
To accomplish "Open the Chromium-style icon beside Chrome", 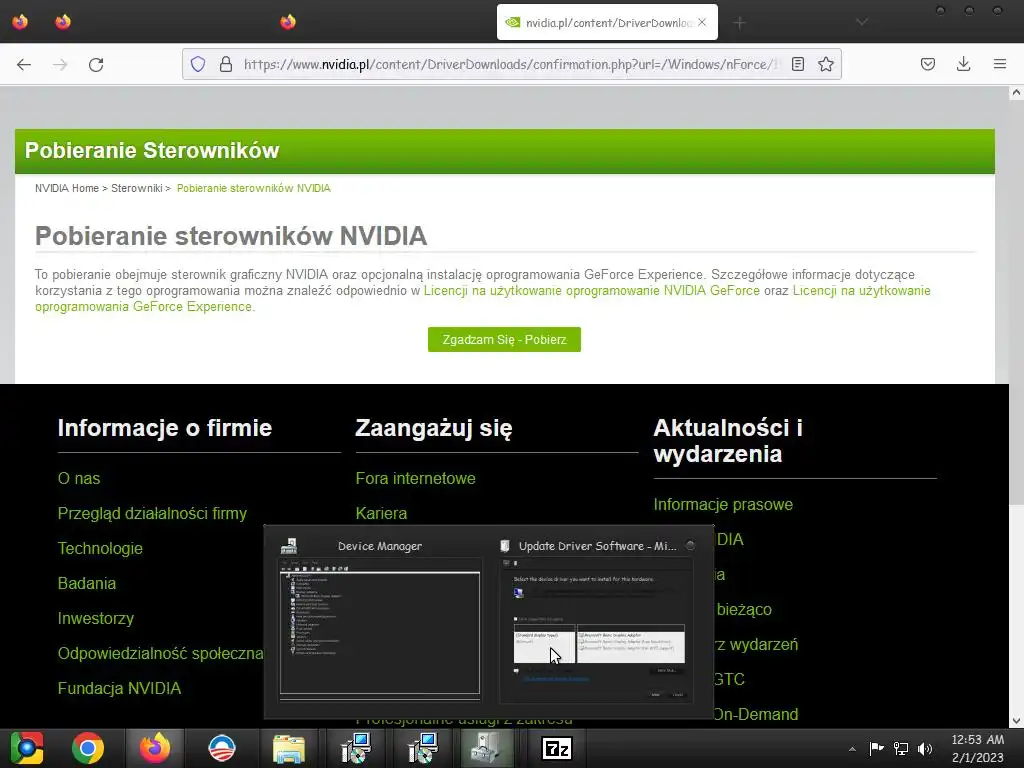I will coord(26,748).
